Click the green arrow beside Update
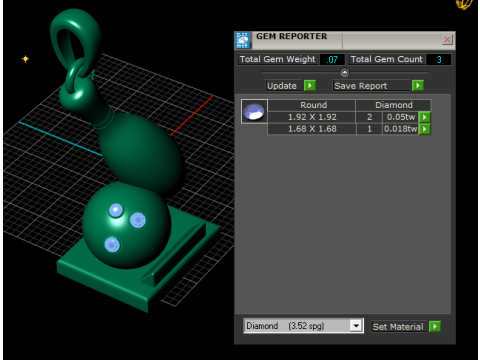The image size is (480, 360). [x=310, y=86]
